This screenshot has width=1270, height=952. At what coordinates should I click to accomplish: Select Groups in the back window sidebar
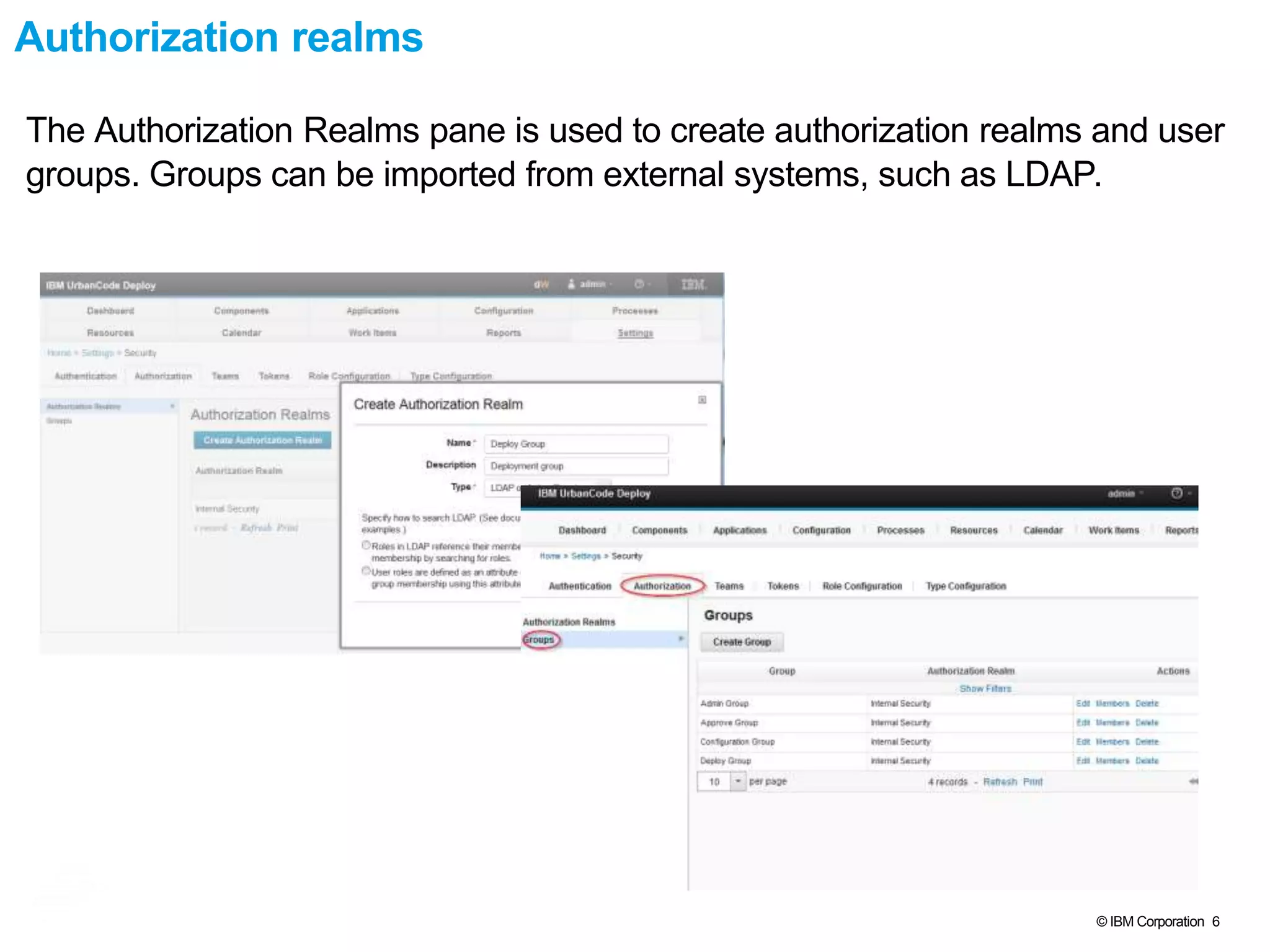coord(59,421)
